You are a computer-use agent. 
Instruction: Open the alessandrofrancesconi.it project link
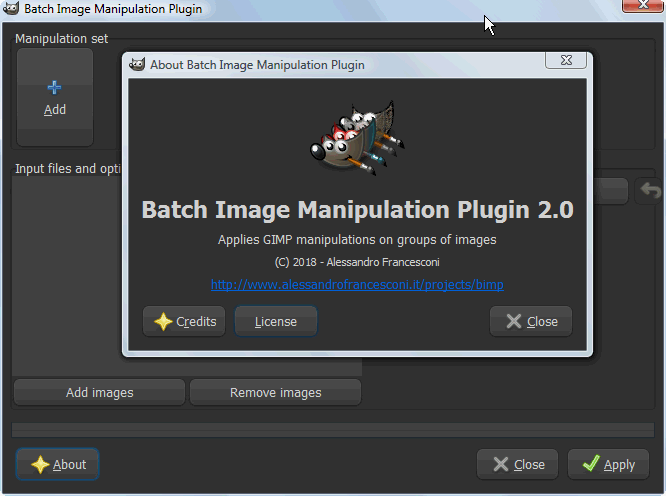click(357, 285)
